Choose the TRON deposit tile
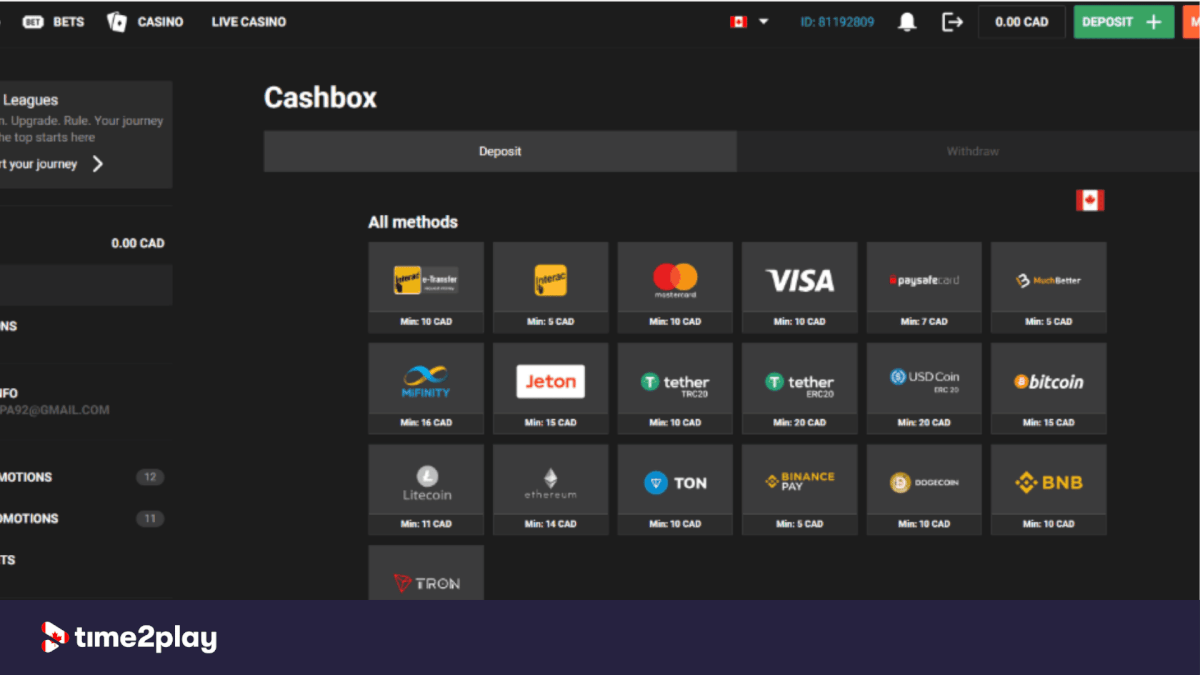The height and width of the screenshot is (675, 1200). (x=426, y=573)
